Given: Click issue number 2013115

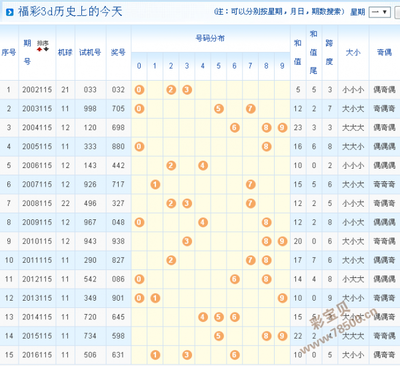Looking at the screenshot, I should 37,298.
